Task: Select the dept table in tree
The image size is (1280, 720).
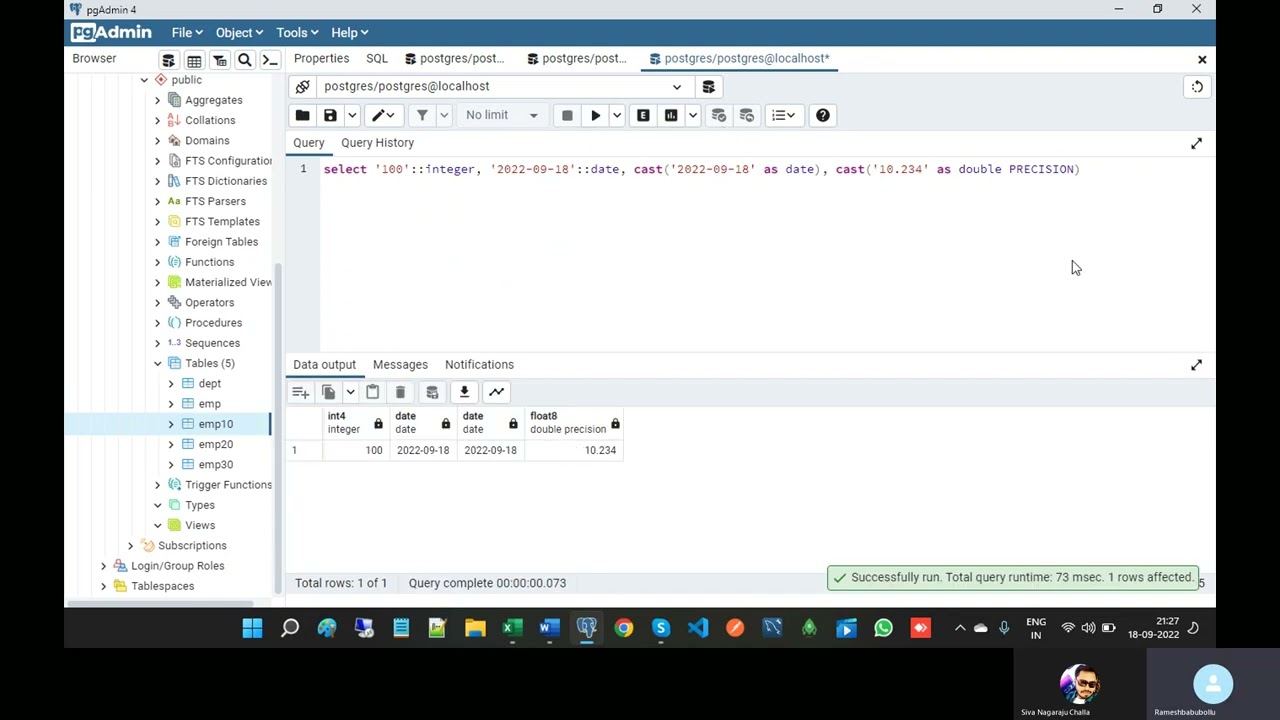Action: [209, 383]
